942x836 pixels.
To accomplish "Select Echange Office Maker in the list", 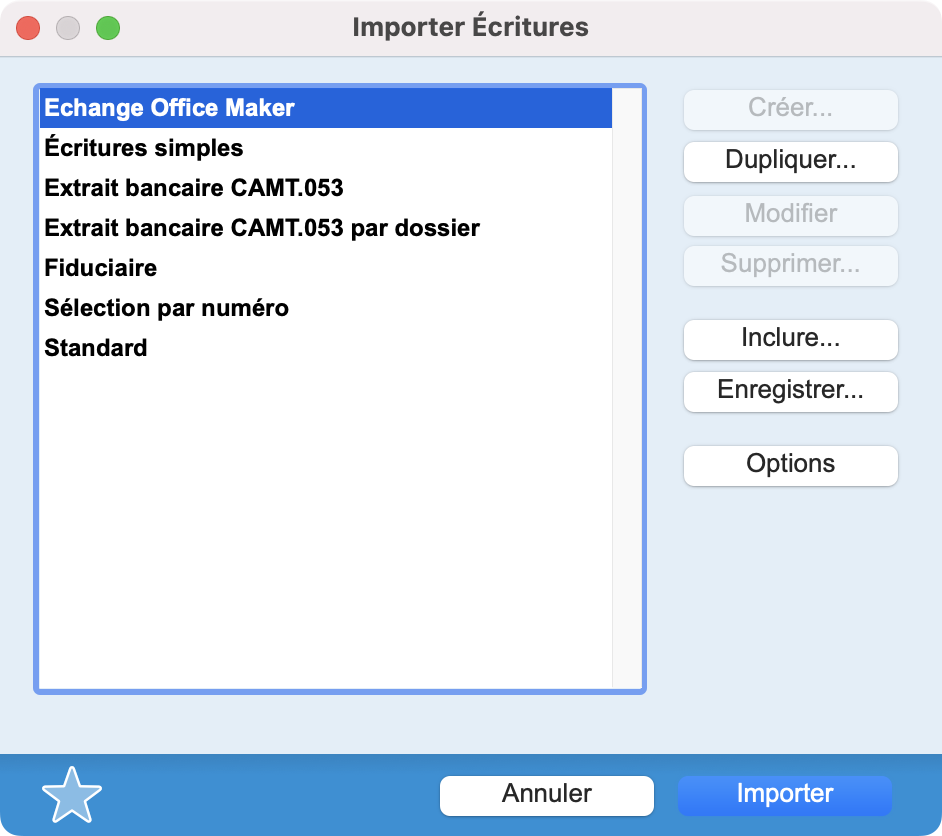I will coord(326,108).
